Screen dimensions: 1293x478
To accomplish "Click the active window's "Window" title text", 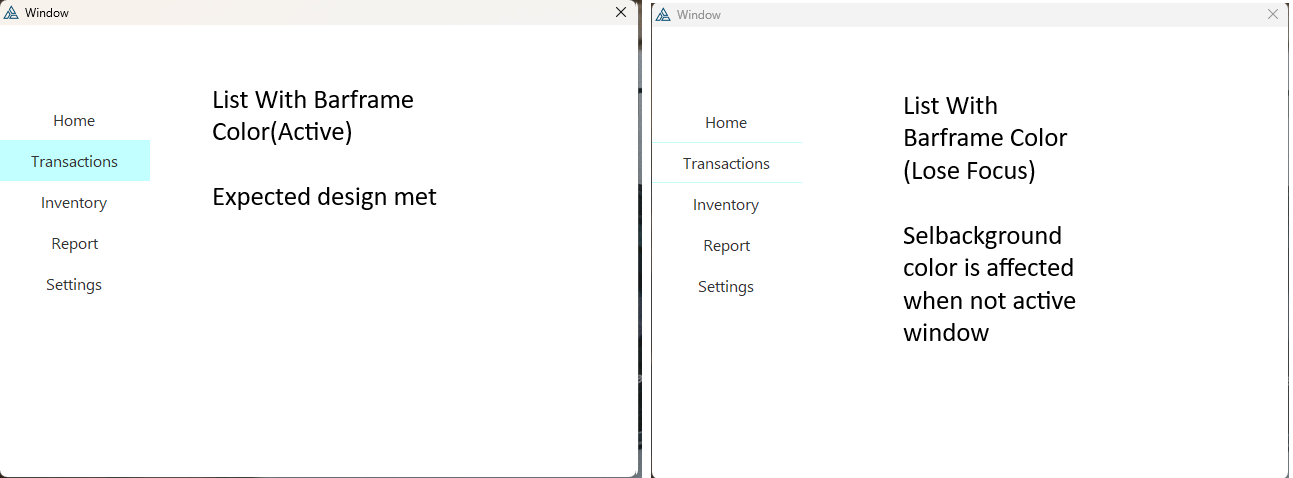I will (x=47, y=13).
